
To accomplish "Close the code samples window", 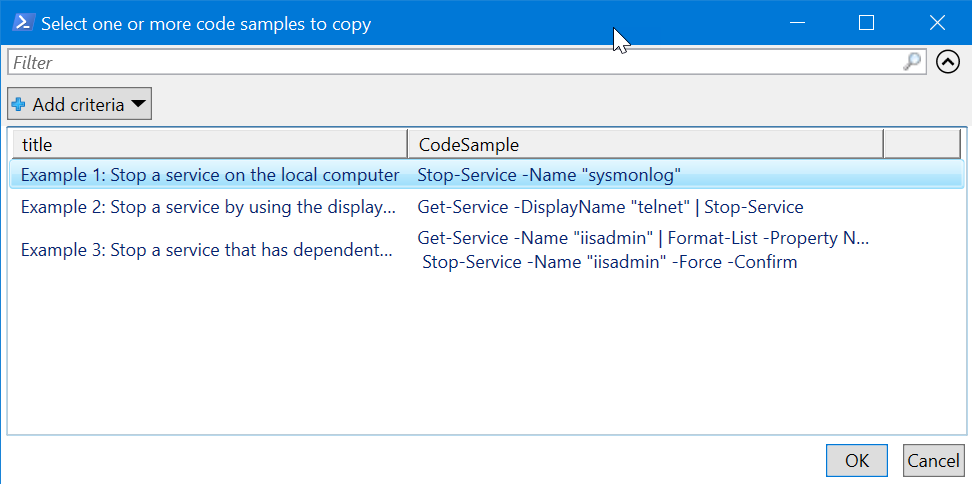I will tap(937, 23).
